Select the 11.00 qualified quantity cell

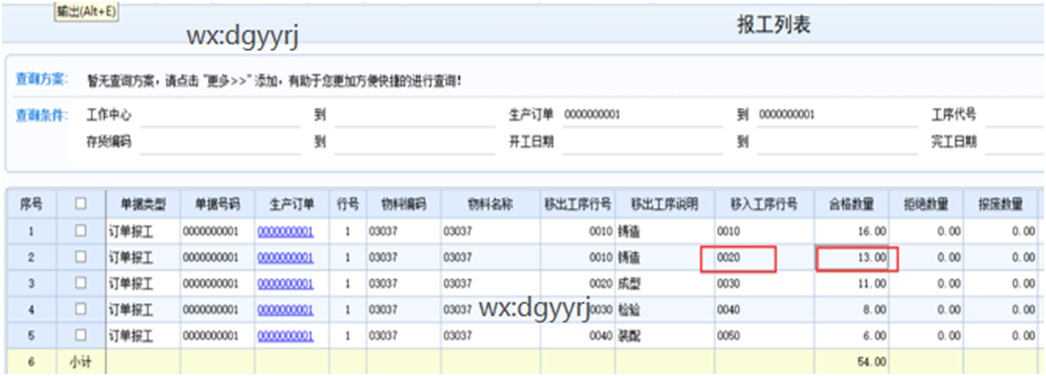tap(852, 283)
